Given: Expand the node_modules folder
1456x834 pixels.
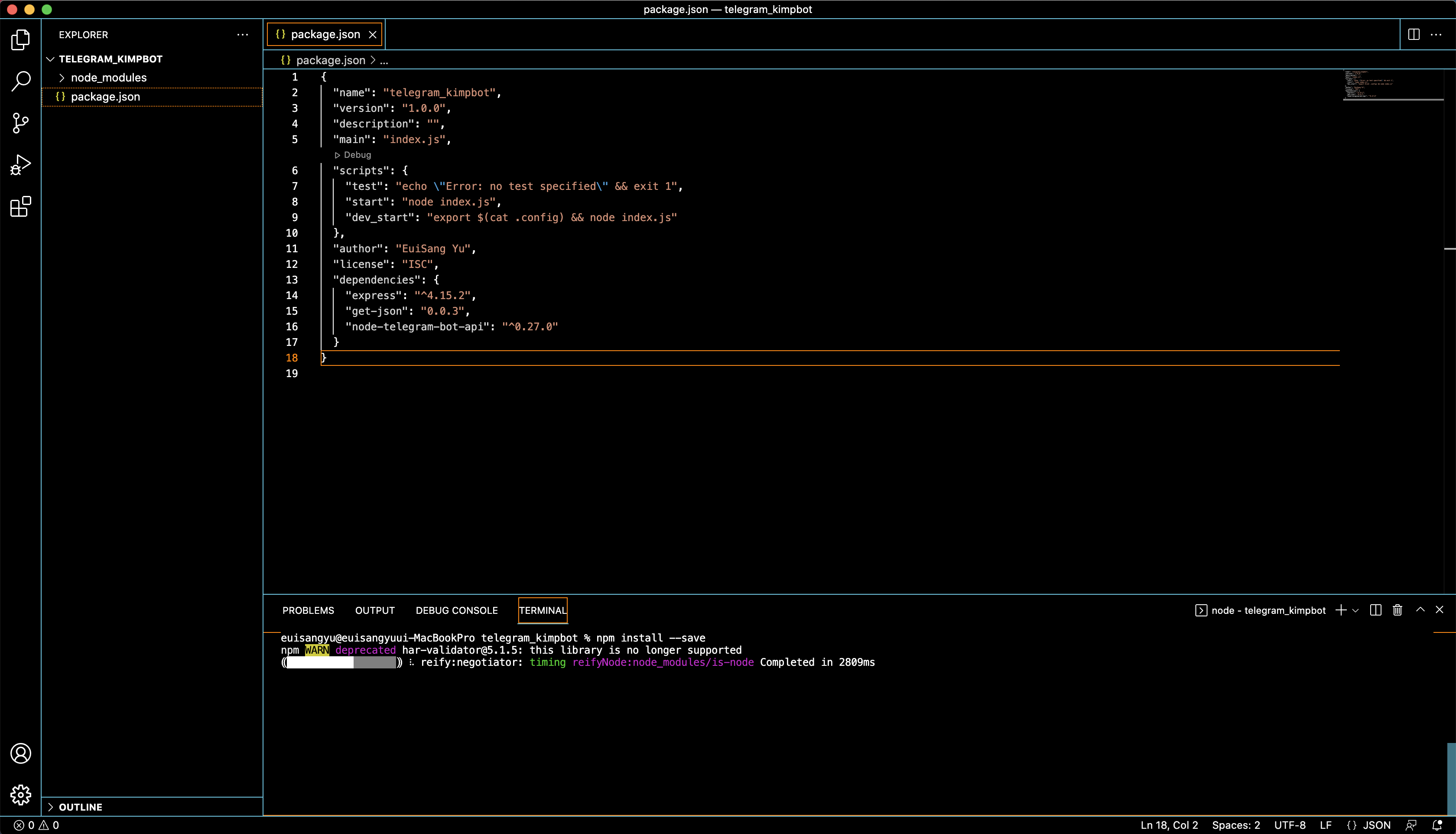Looking at the screenshot, I should coord(108,77).
